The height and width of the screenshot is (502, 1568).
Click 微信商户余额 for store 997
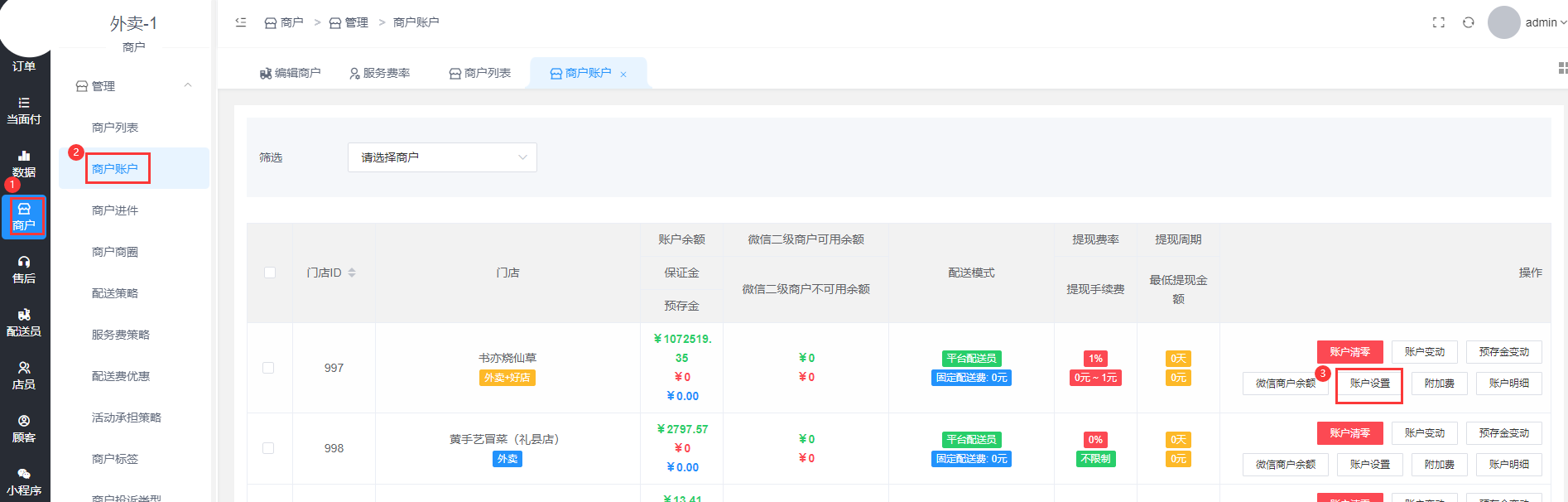coord(1286,384)
